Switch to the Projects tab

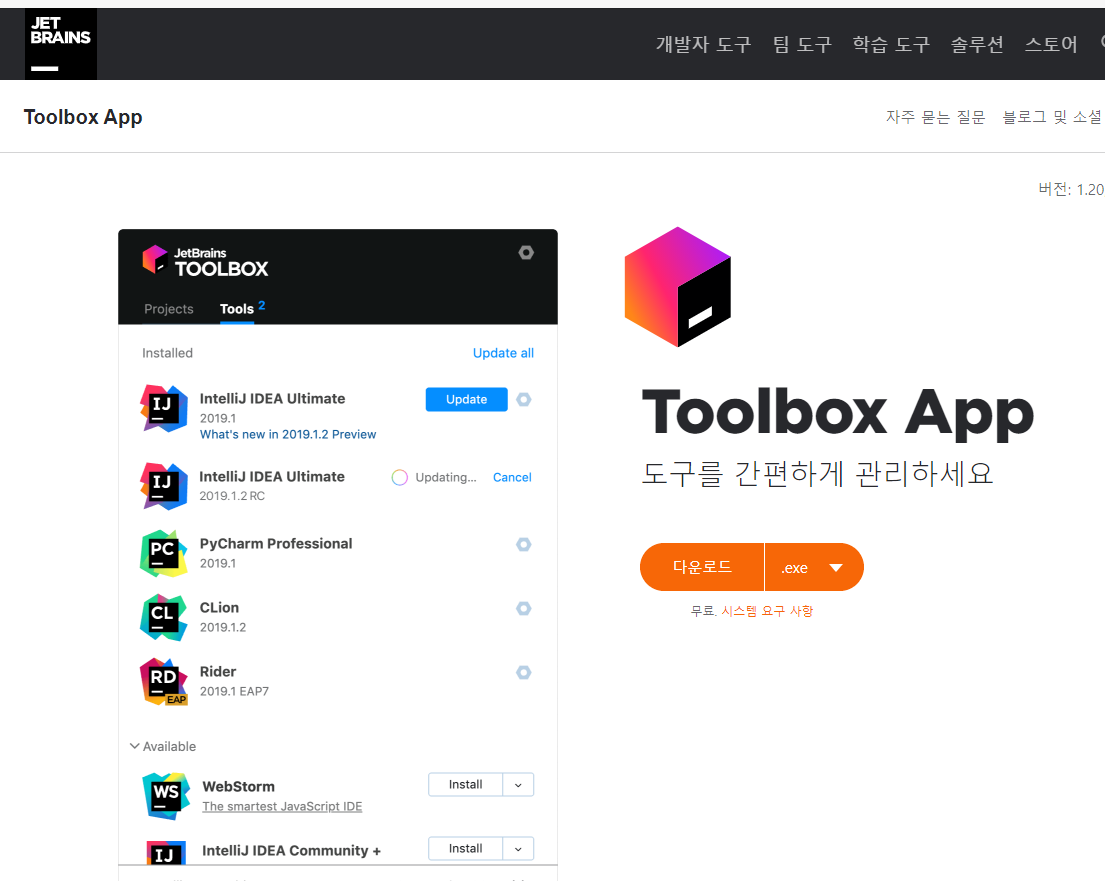pyautogui.click(x=168, y=309)
